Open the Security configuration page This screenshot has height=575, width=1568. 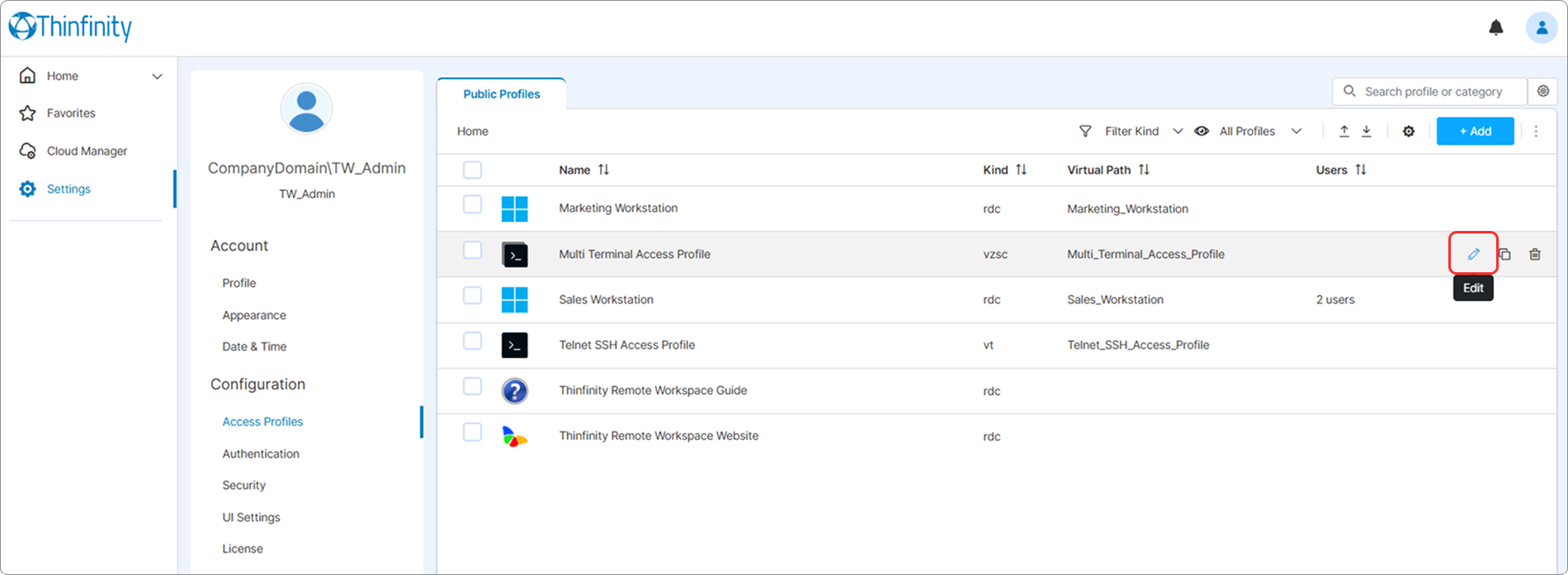click(x=243, y=485)
